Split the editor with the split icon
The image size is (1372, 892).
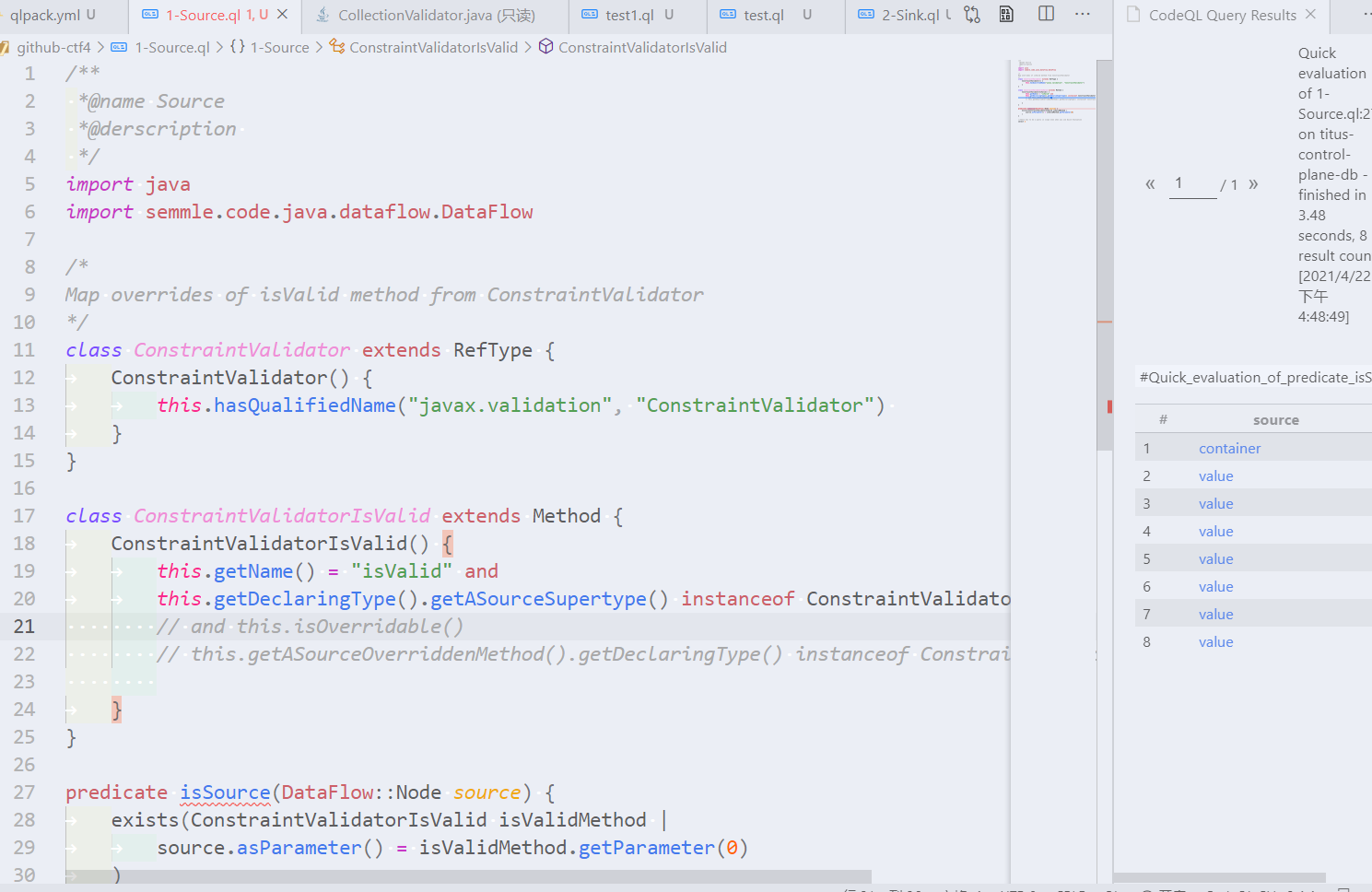tap(1046, 14)
